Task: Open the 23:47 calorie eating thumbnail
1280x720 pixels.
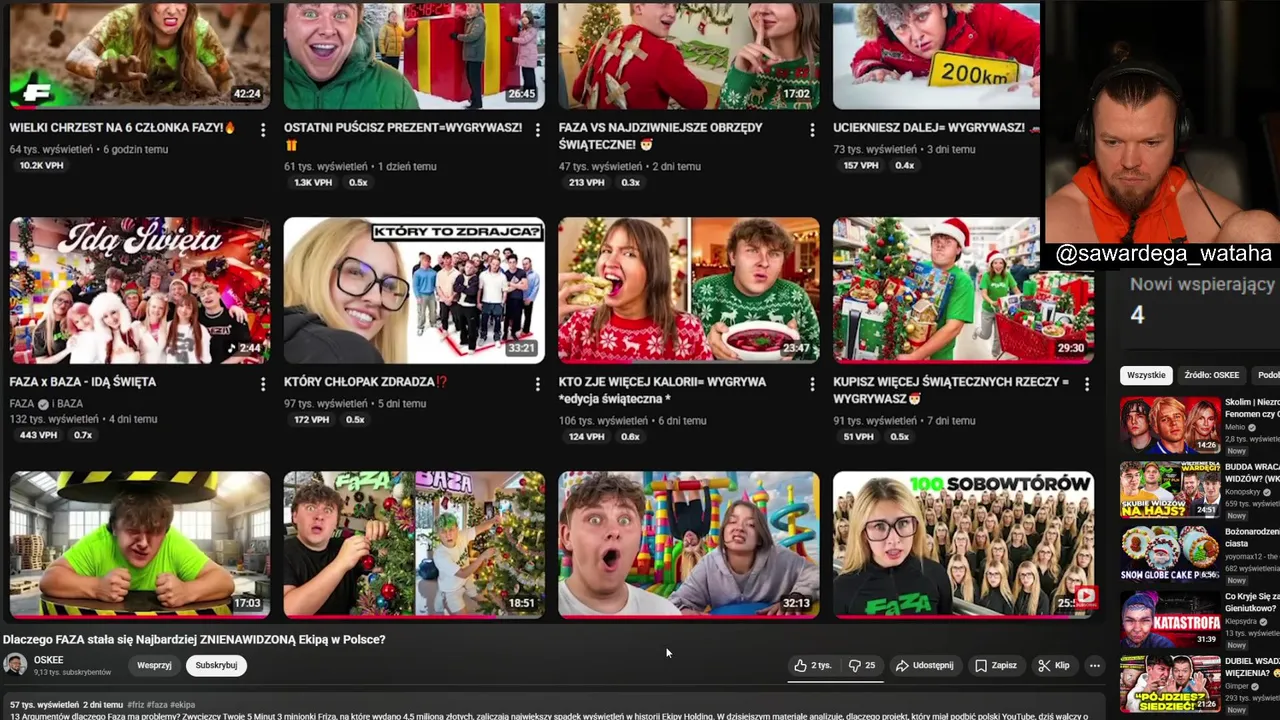Action: coord(689,290)
